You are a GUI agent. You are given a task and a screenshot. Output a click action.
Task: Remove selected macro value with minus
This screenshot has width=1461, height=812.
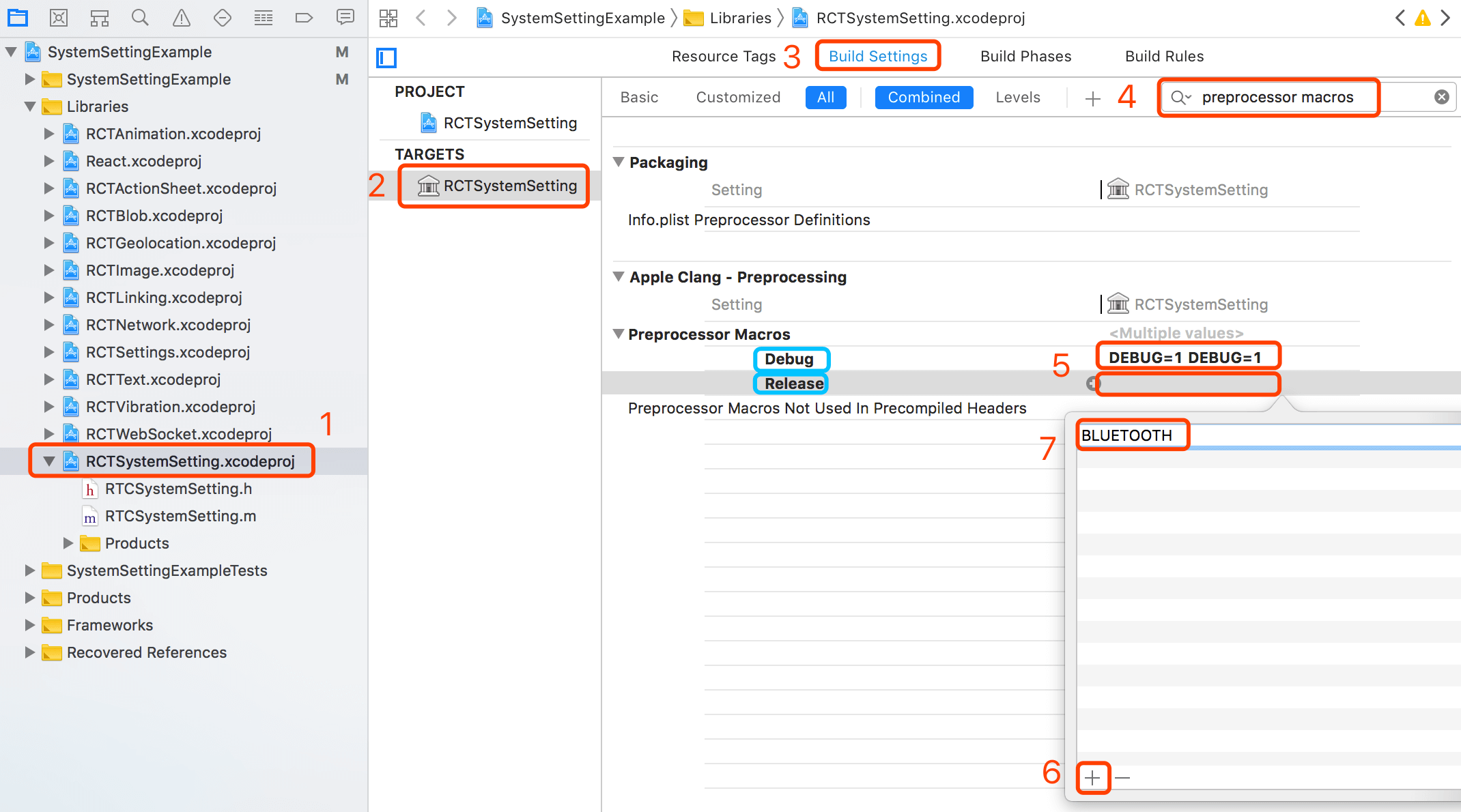click(1122, 778)
